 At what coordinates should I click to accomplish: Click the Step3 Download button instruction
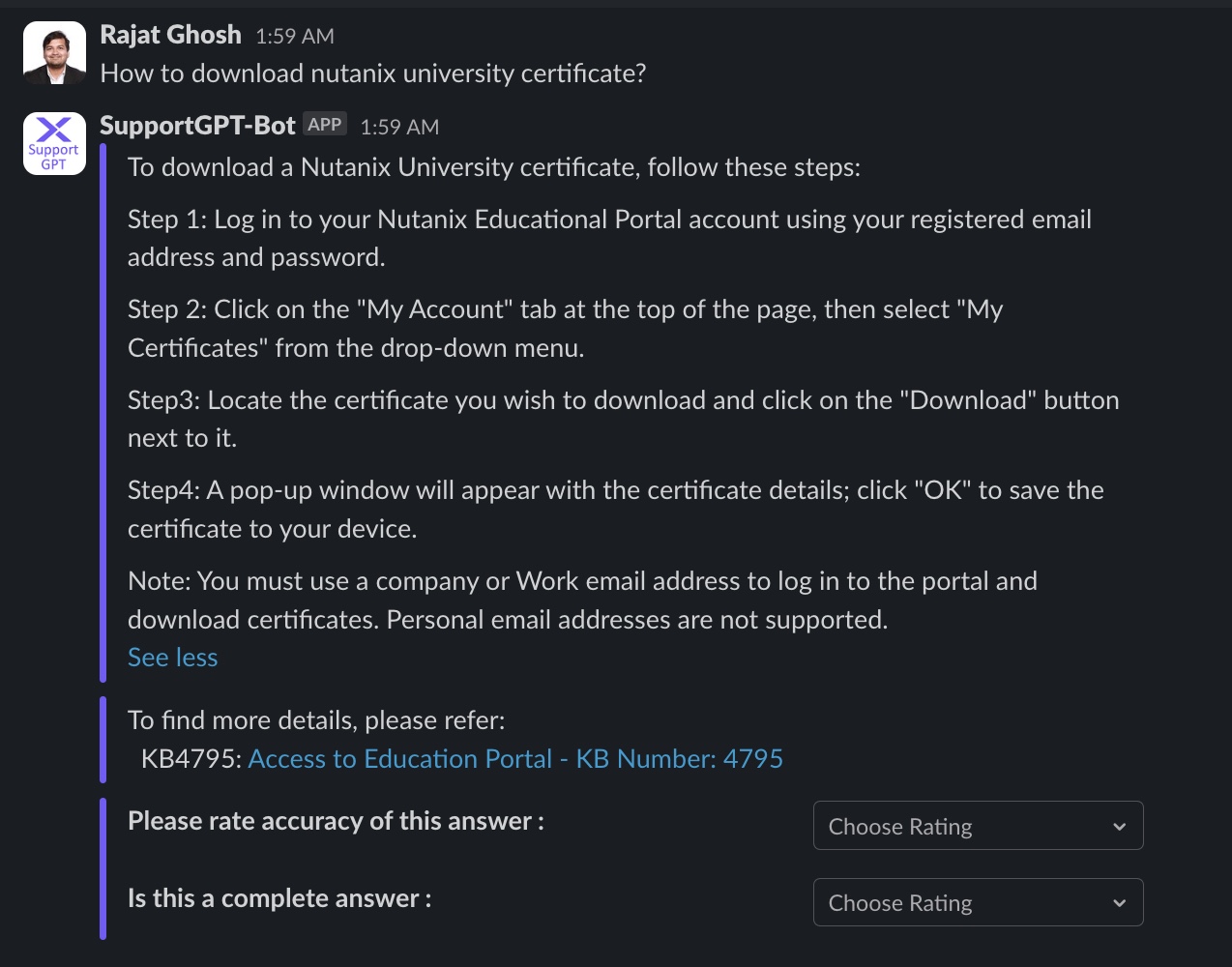pyautogui.click(x=624, y=419)
